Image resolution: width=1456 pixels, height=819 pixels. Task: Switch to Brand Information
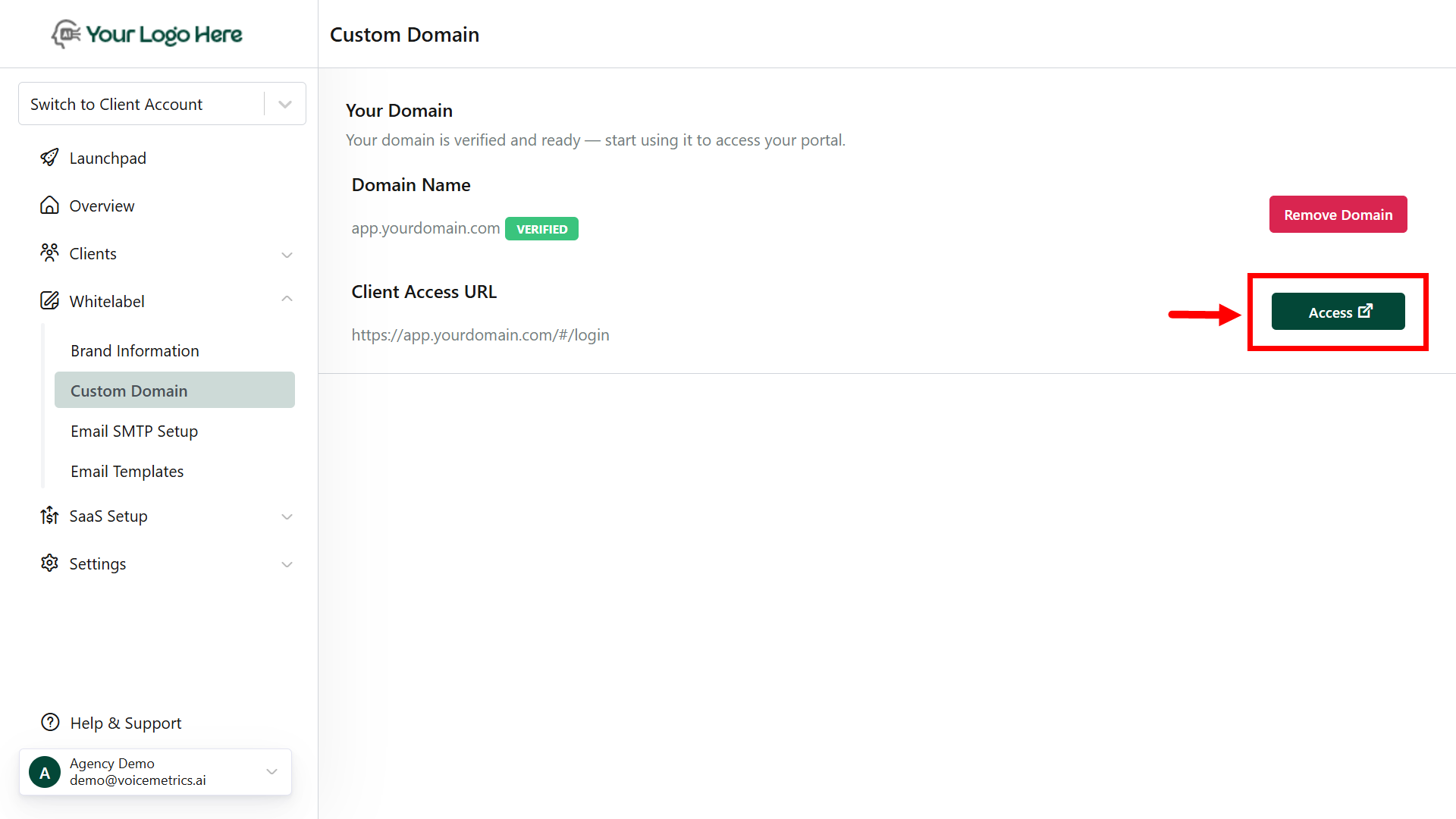(x=134, y=350)
